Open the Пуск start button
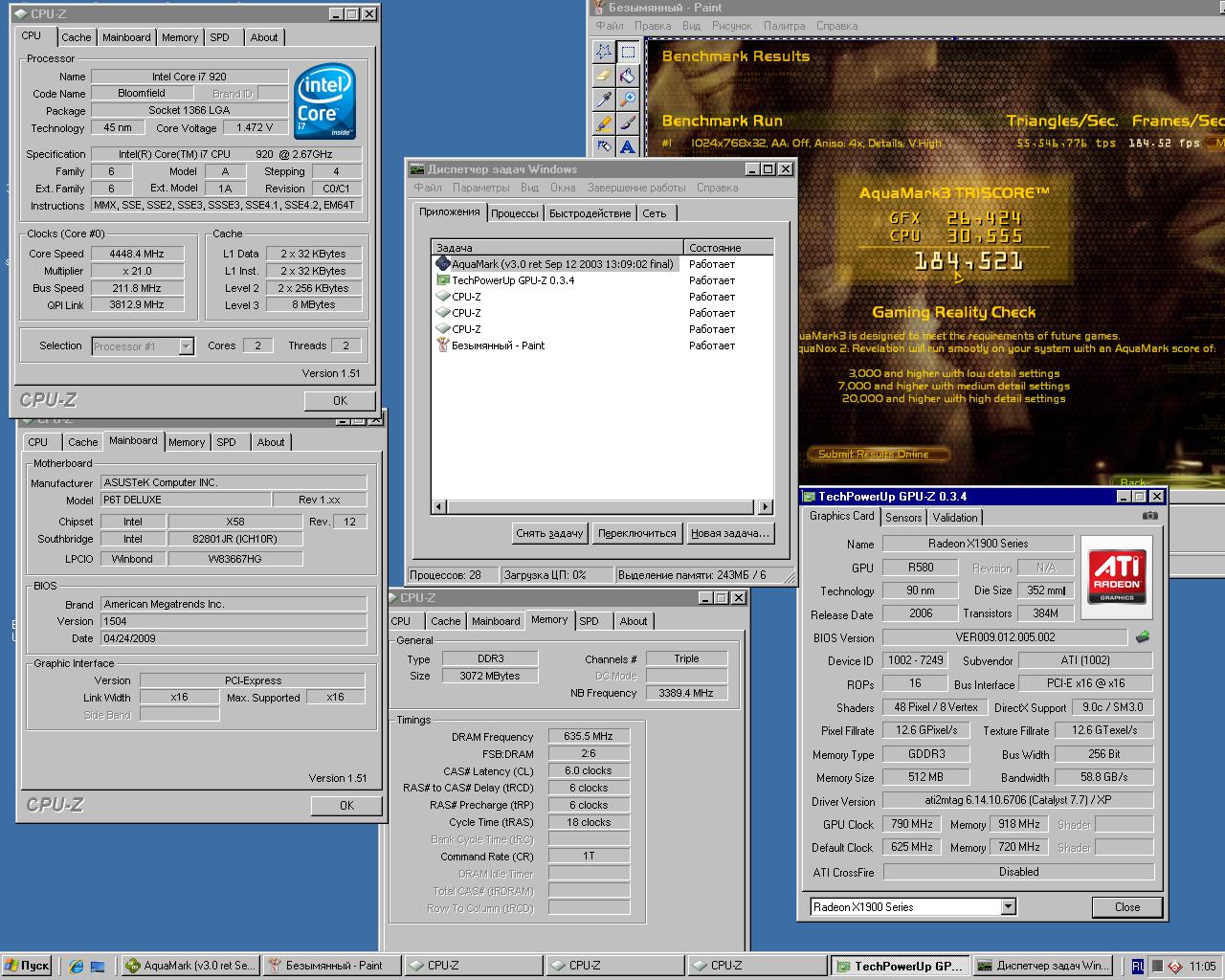This screenshot has width=1225, height=980. pos(27,966)
